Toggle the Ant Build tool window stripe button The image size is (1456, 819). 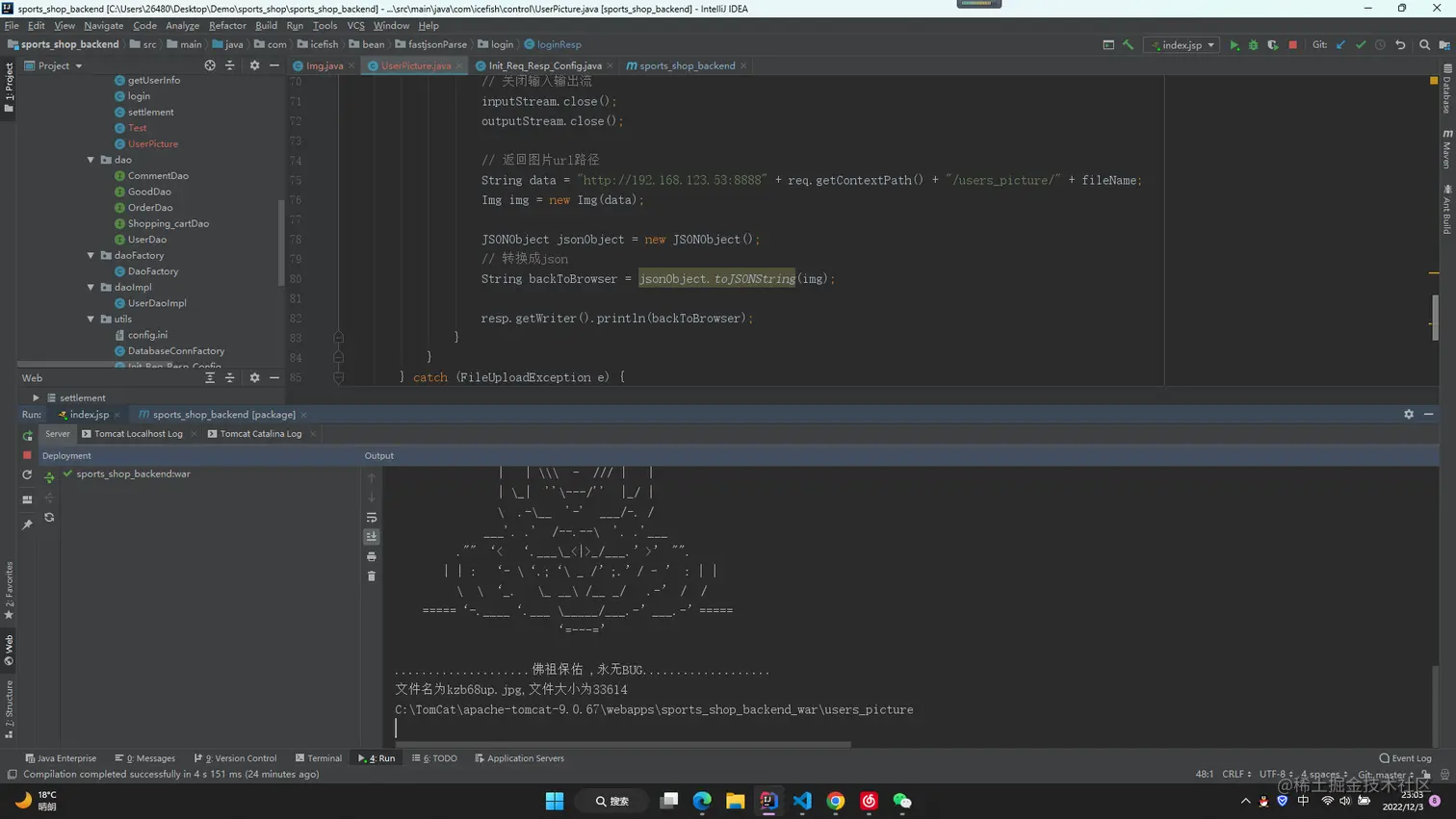click(1447, 209)
